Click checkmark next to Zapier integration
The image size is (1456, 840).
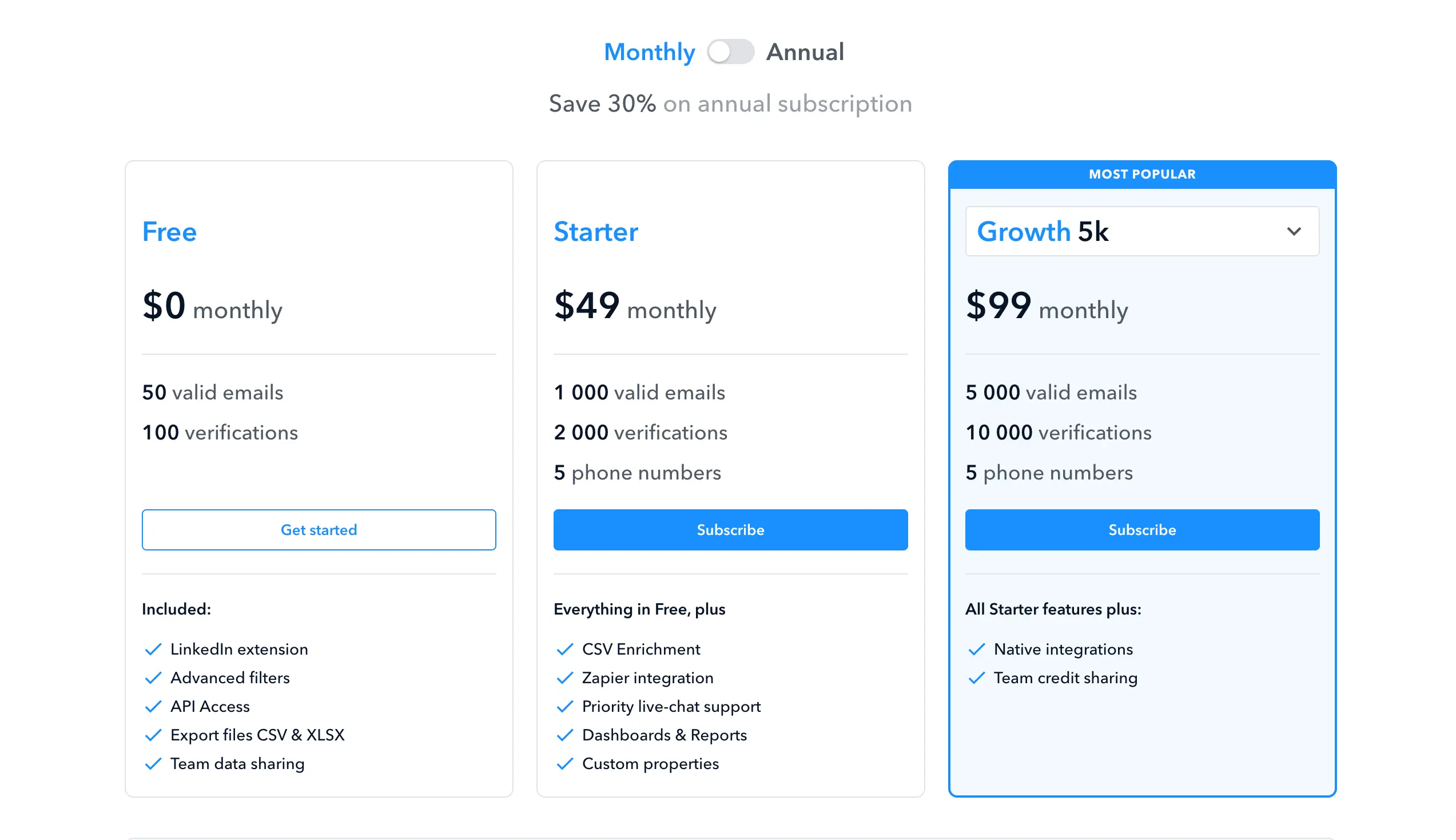pos(565,678)
